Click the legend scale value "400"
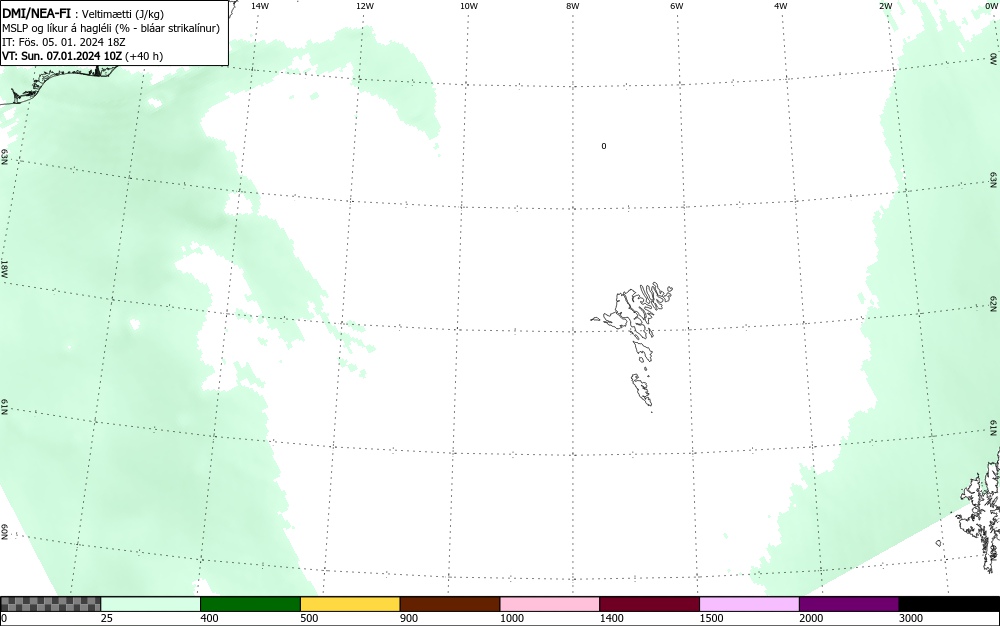This screenshot has height=626, width=1000. [x=209, y=618]
